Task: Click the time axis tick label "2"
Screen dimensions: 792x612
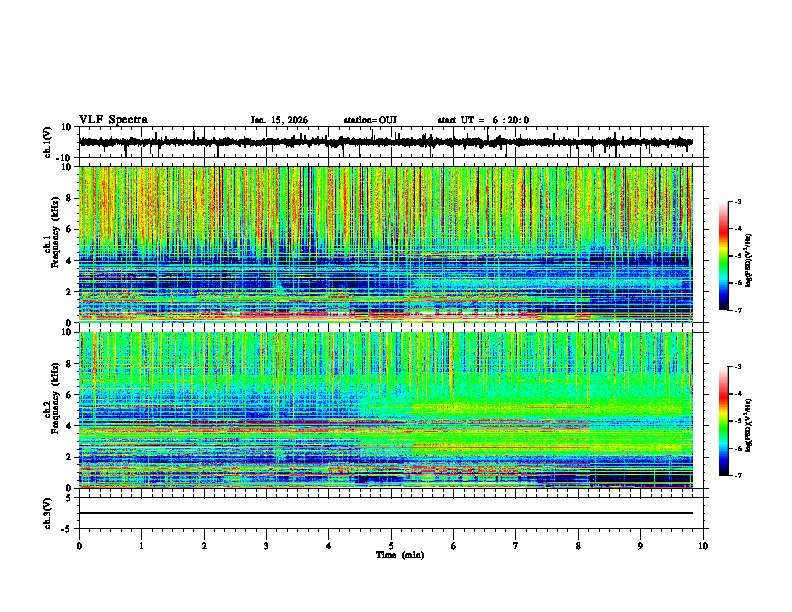Action: coord(204,546)
